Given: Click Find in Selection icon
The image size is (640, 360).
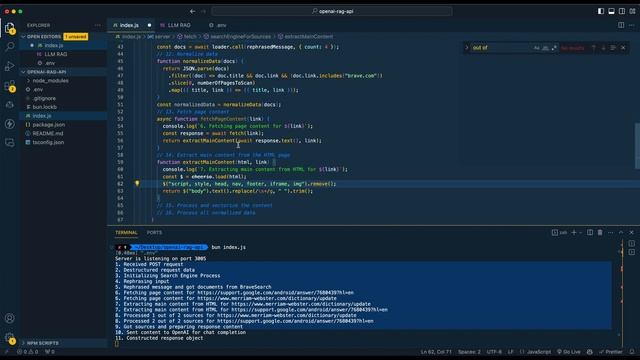Looking at the screenshot, I should (613, 48).
